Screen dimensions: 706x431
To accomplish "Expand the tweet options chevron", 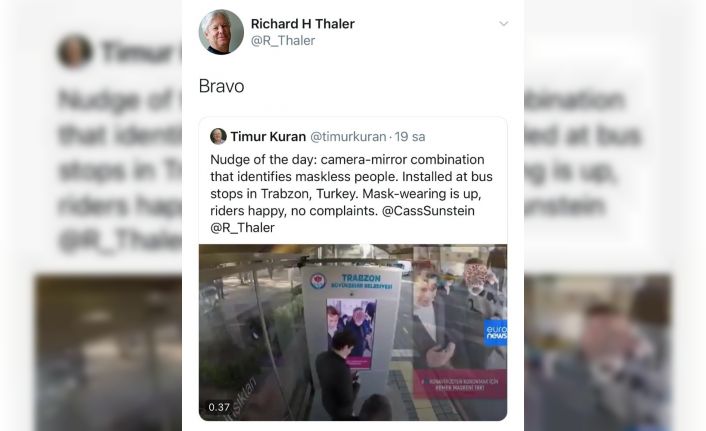I will coord(504,23).
